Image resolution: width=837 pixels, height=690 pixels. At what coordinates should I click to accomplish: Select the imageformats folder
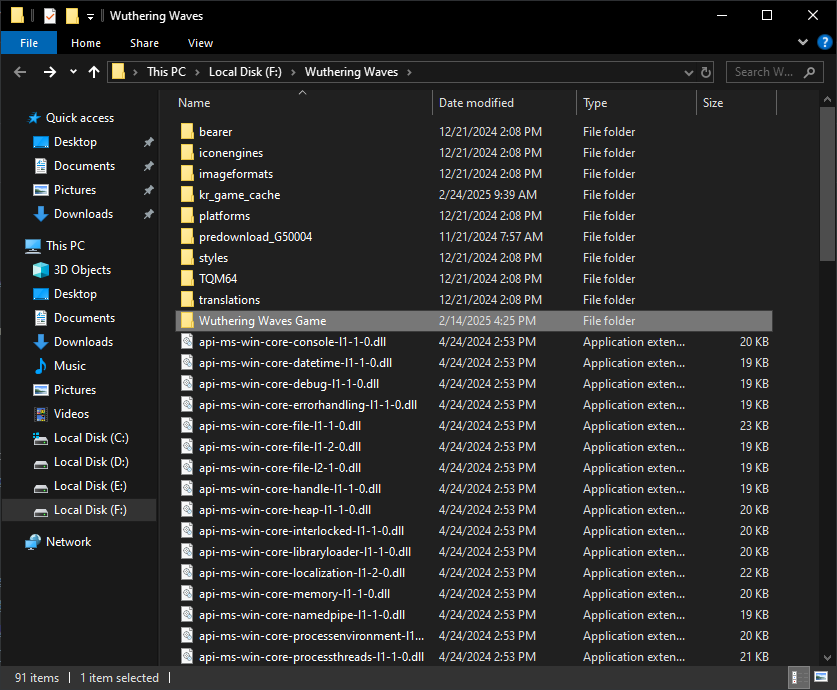click(x=235, y=174)
